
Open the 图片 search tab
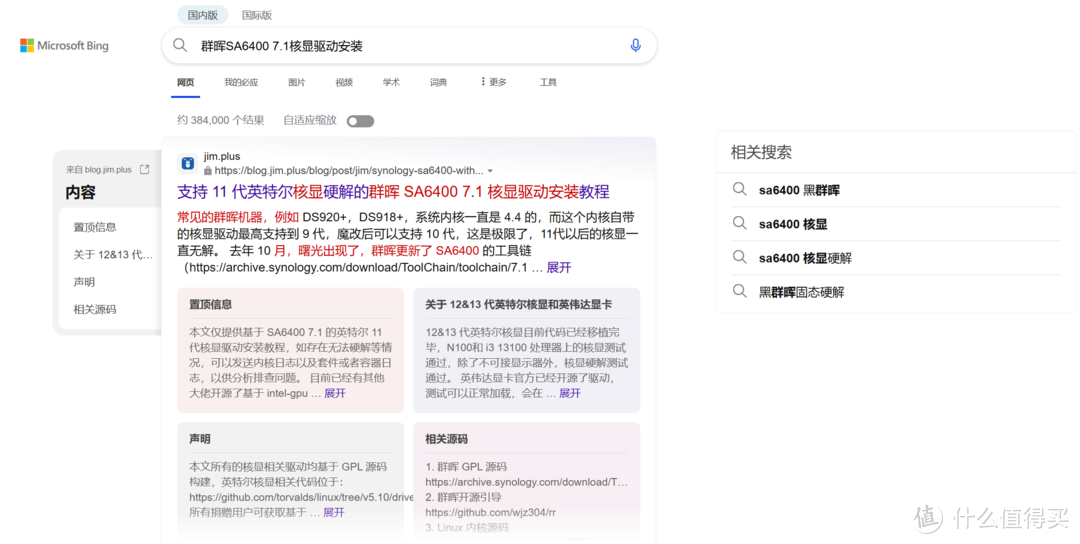297,82
